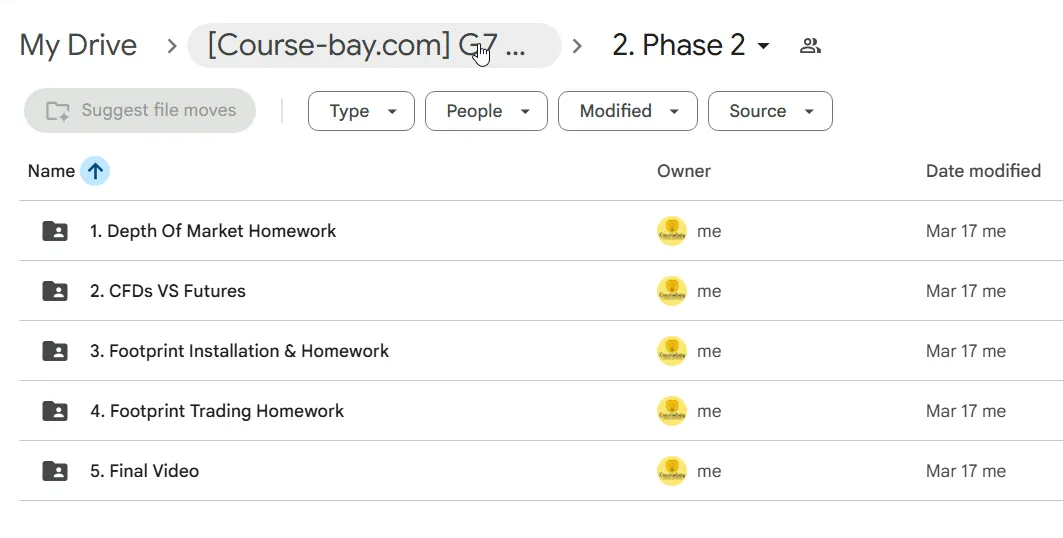Click the Footprint Installation & Homework folder icon
The height and width of the screenshot is (538, 1063).
[55, 351]
